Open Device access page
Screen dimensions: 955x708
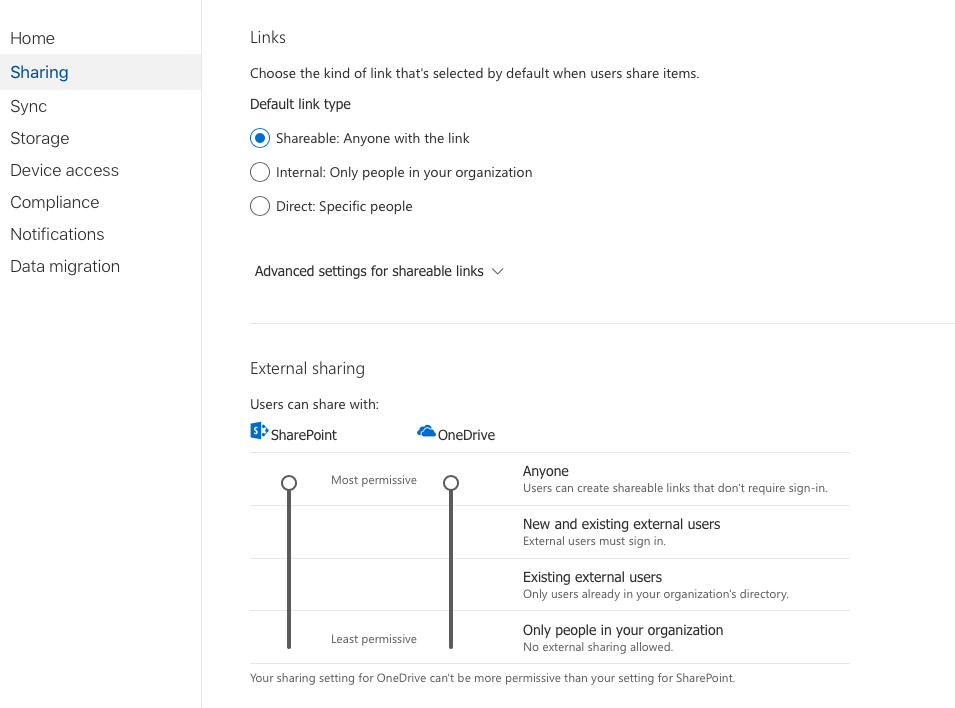click(x=64, y=170)
